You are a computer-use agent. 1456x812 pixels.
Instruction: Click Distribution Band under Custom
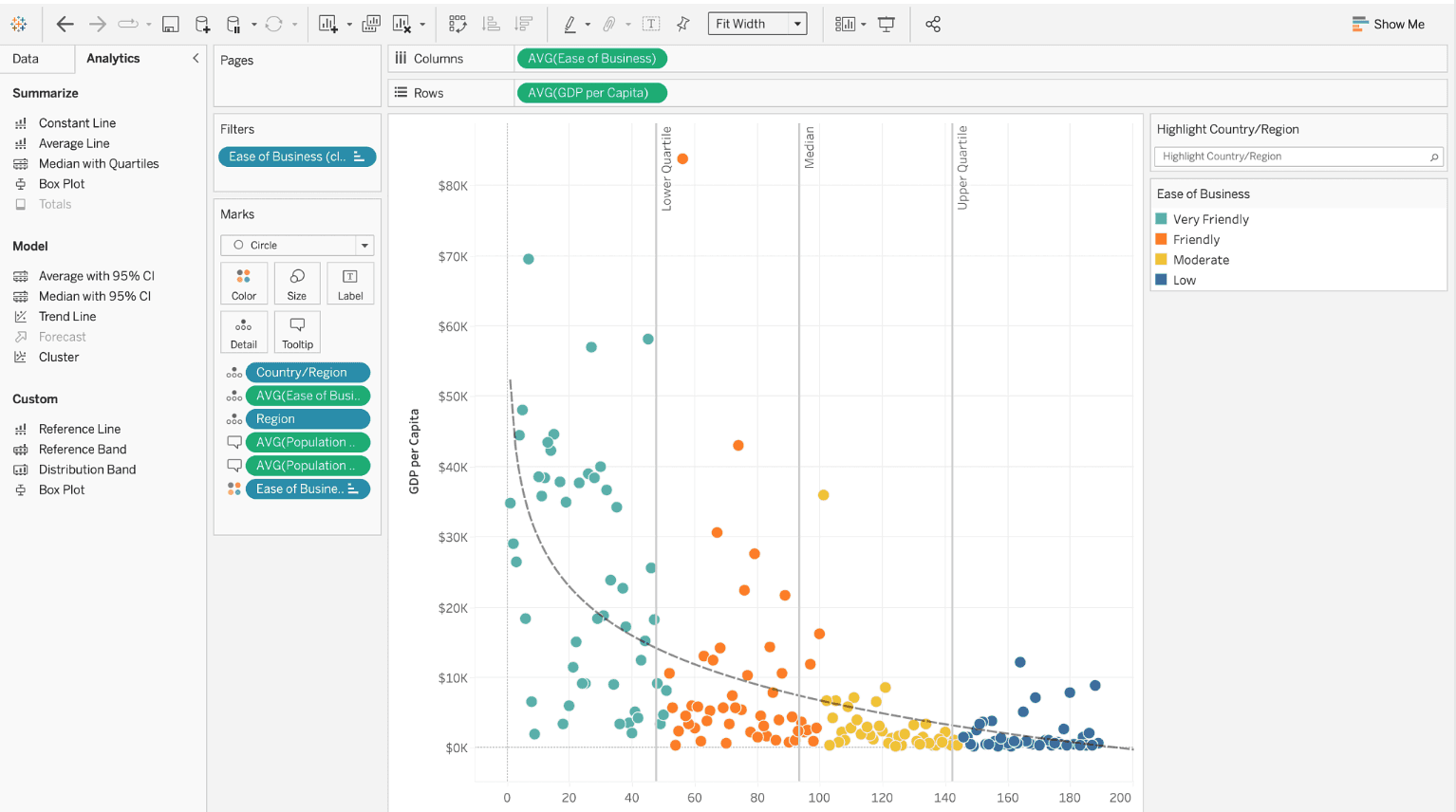click(x=87, y=470)
